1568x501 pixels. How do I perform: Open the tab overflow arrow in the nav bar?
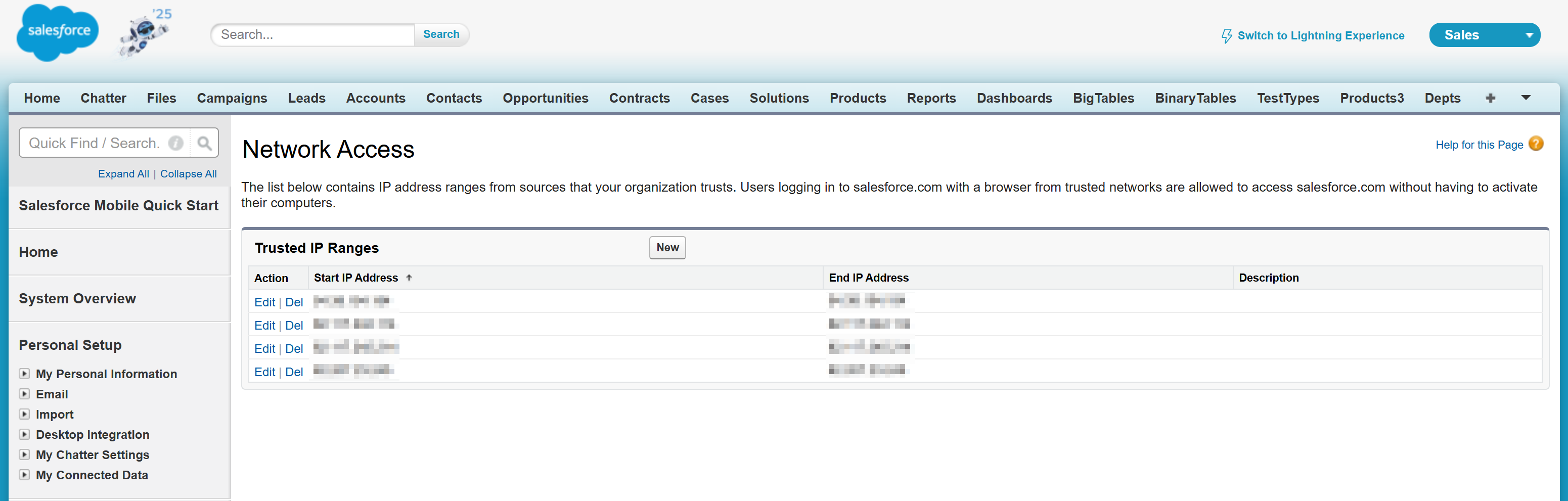[1526, 98]
